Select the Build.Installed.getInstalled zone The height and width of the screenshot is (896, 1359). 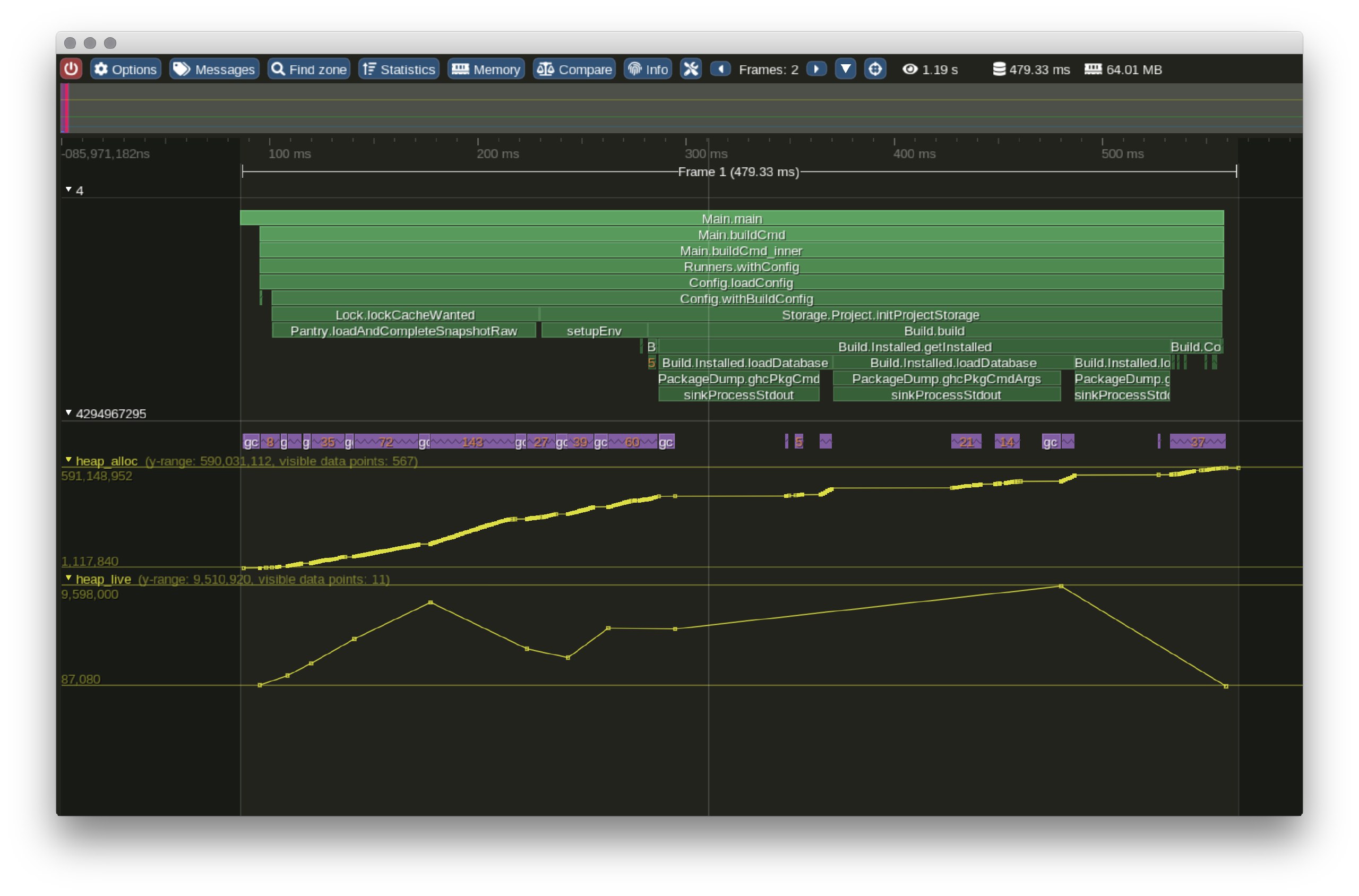click(x=914, y=346)
